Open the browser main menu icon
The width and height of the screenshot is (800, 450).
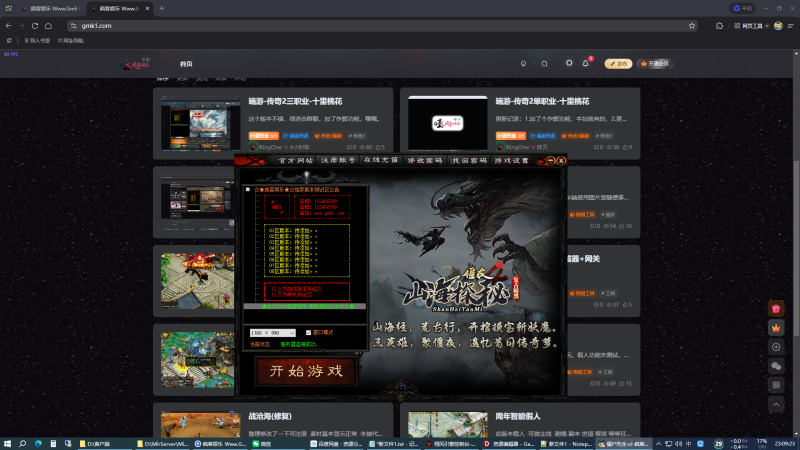click(791, 26)
